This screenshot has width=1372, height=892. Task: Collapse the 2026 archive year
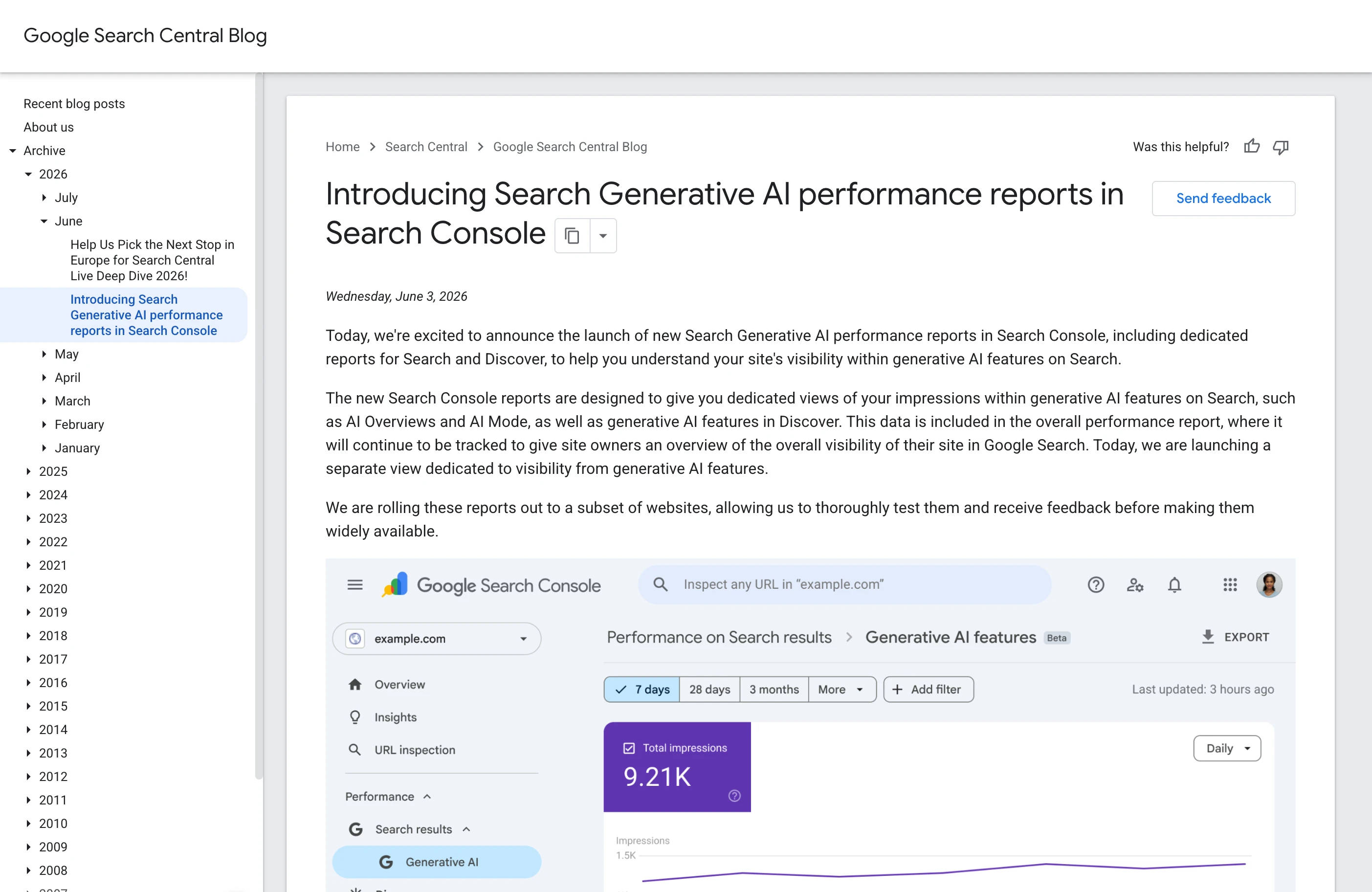(x=28, y=174)
